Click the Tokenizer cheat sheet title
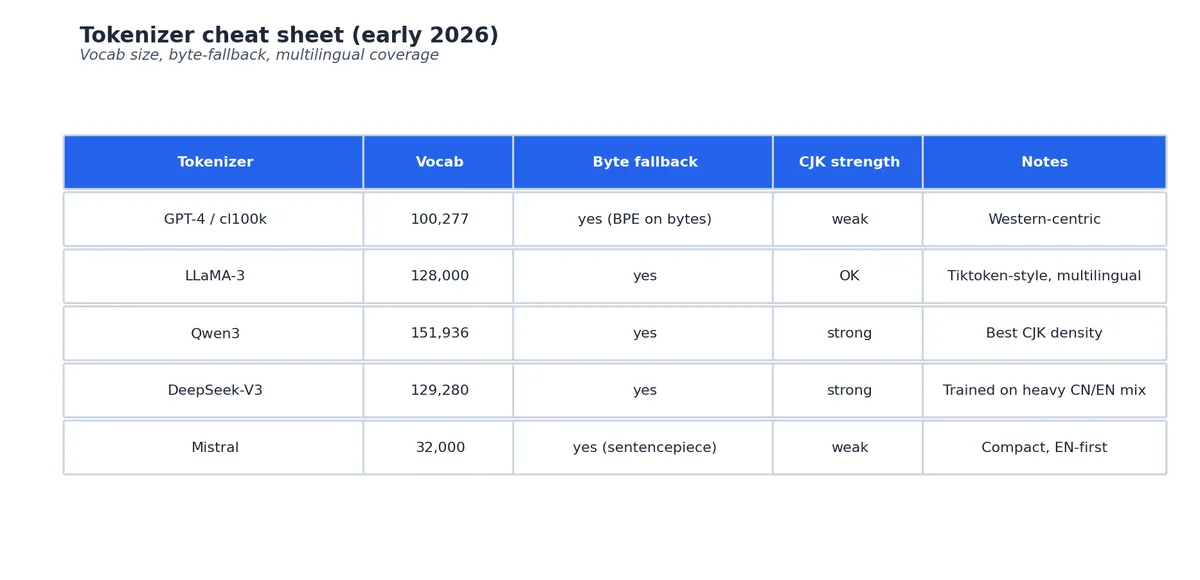 pyautogui.click(x=289, y=35)
